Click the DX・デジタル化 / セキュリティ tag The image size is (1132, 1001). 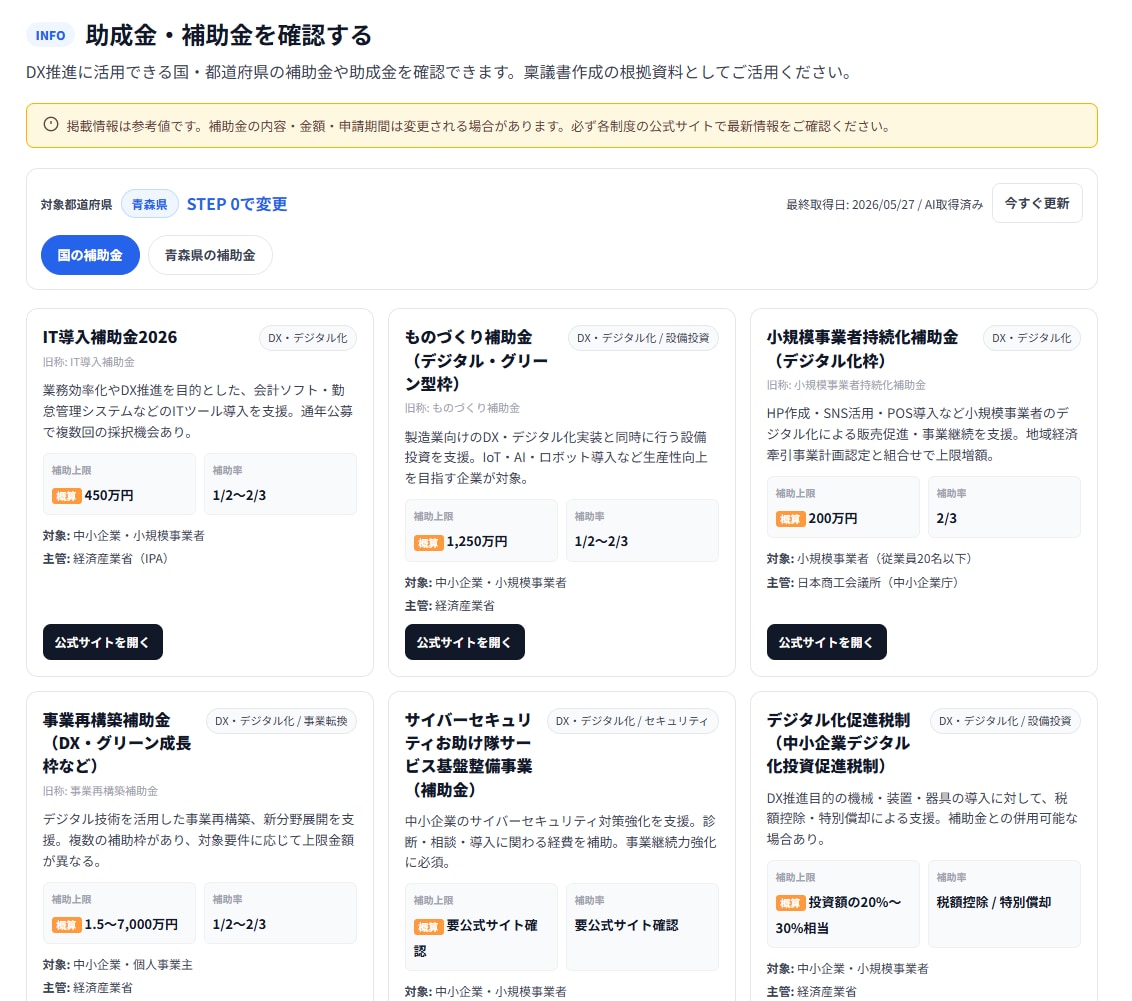(x=632, y=721)
